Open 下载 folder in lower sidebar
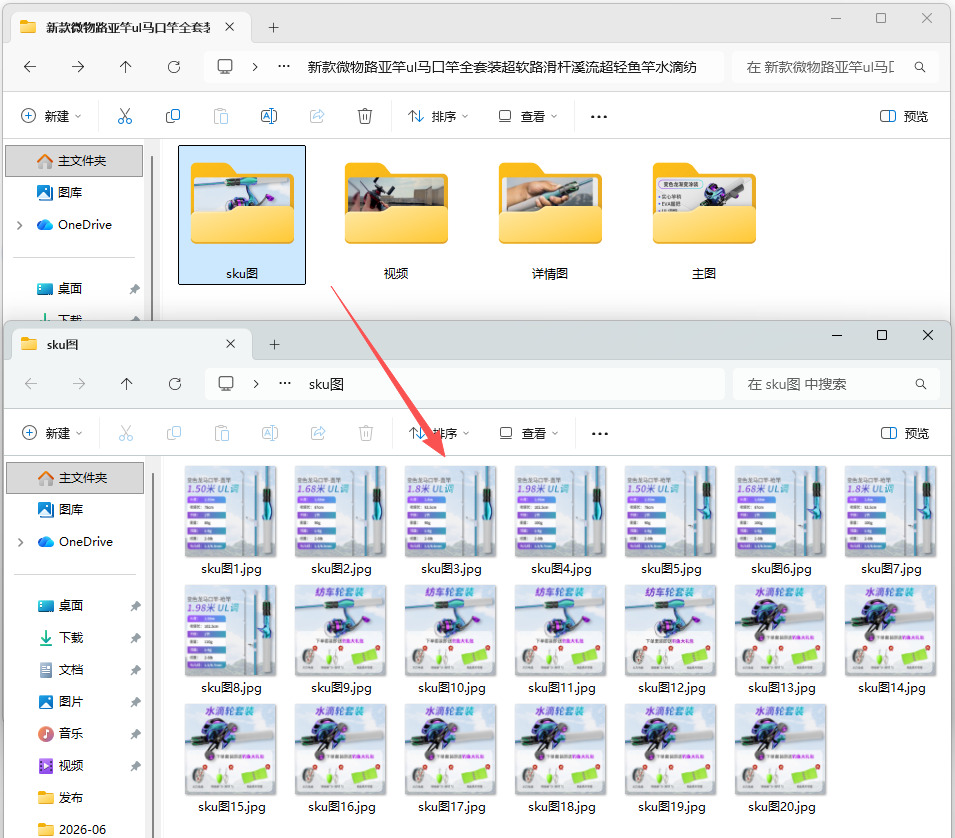 (71, 638)
